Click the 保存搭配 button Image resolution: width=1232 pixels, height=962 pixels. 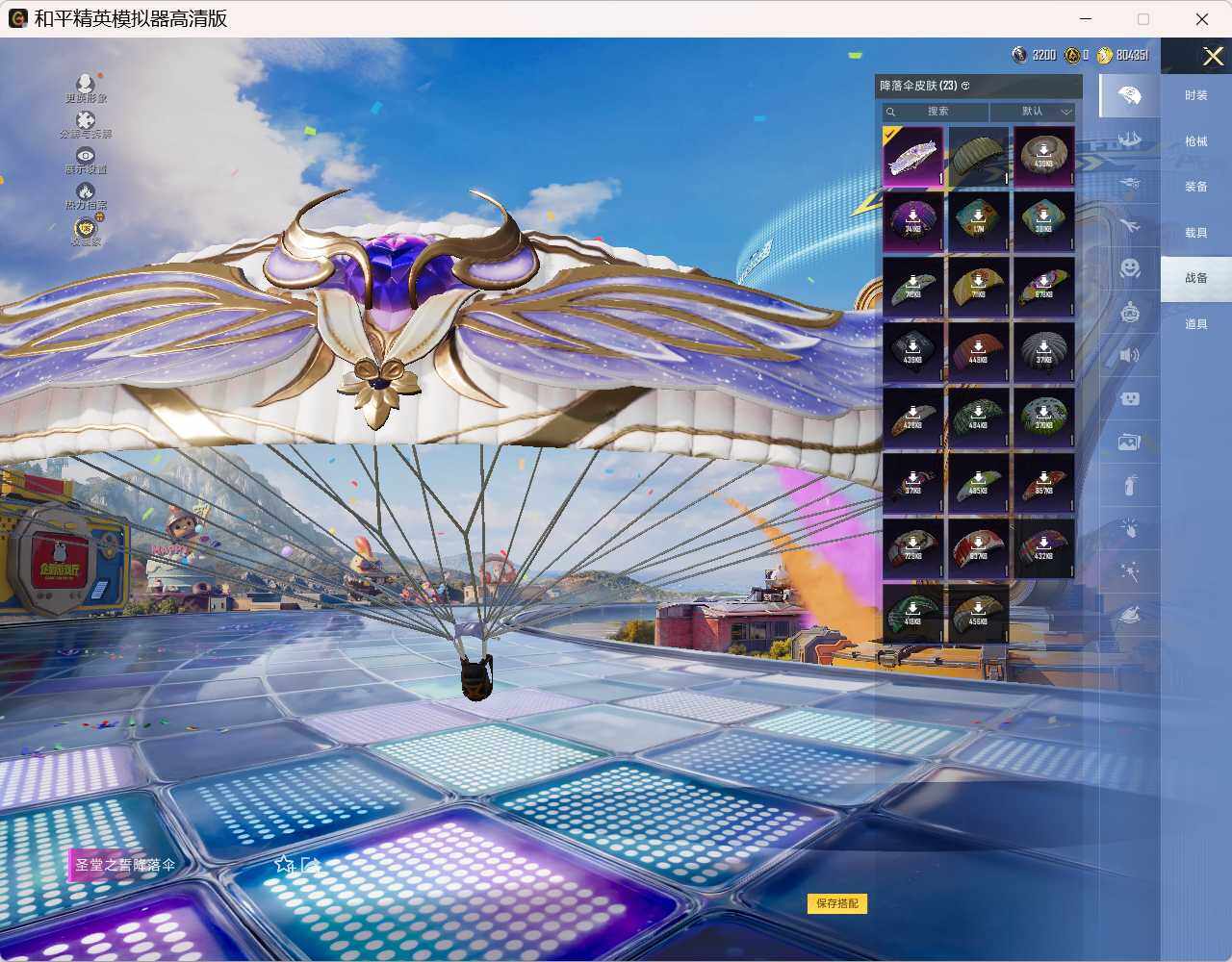(837, 903)
